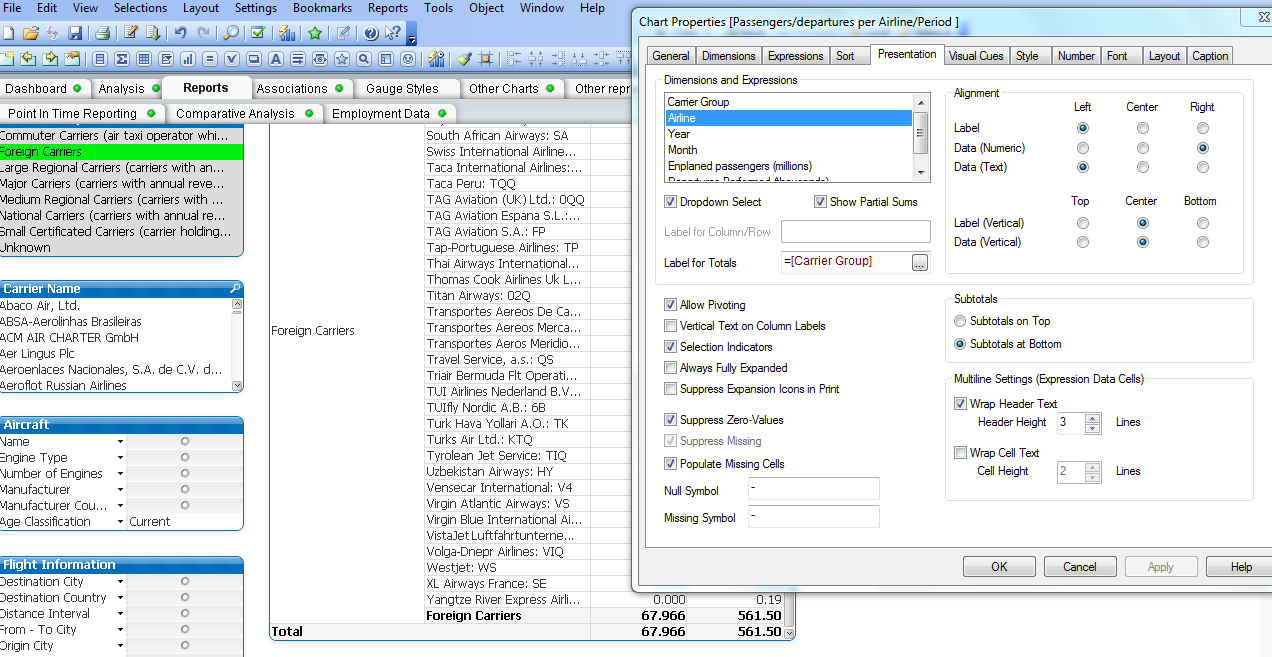Click the Print icon in toolbar
The width and height of the screenshot is (1272, 657).
102,33
